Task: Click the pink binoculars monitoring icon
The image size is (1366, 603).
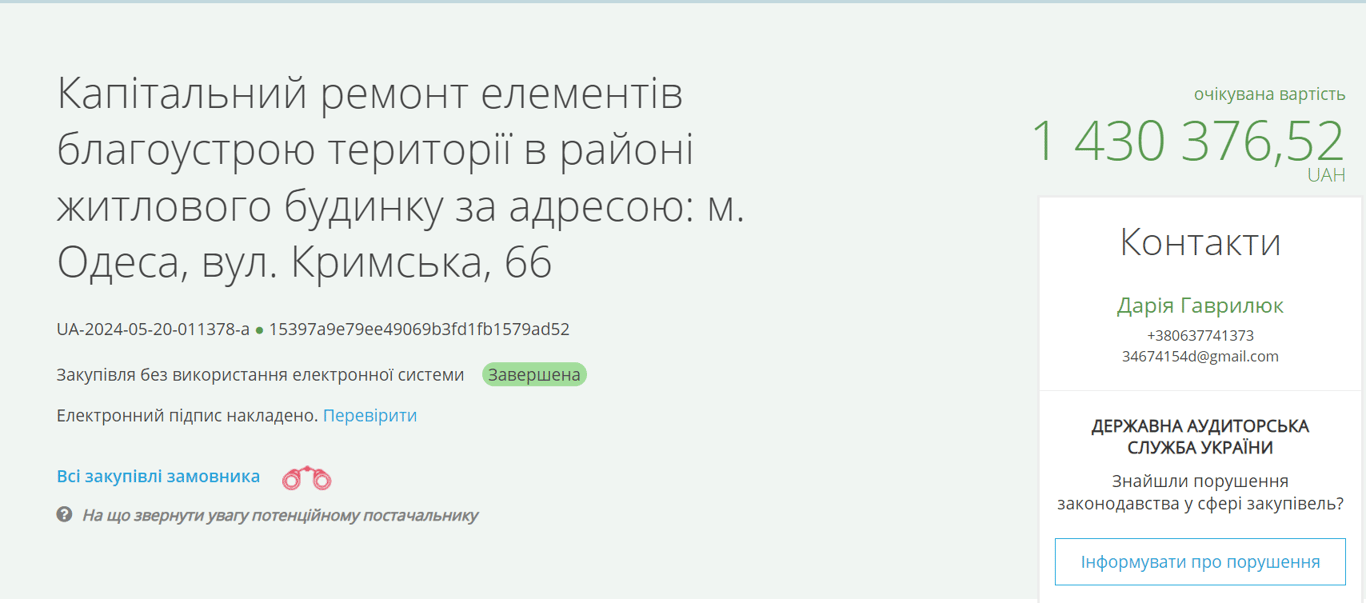Action: (308, 477)
